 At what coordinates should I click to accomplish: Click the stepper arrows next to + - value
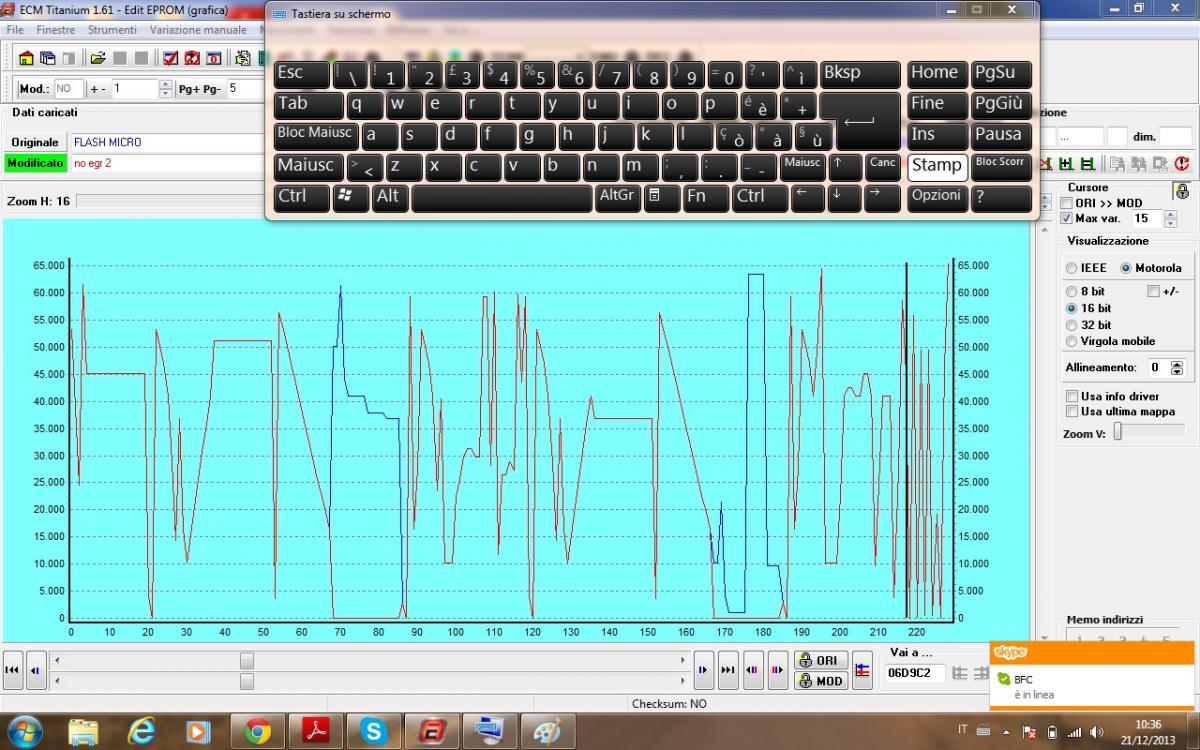pos(166,89)
